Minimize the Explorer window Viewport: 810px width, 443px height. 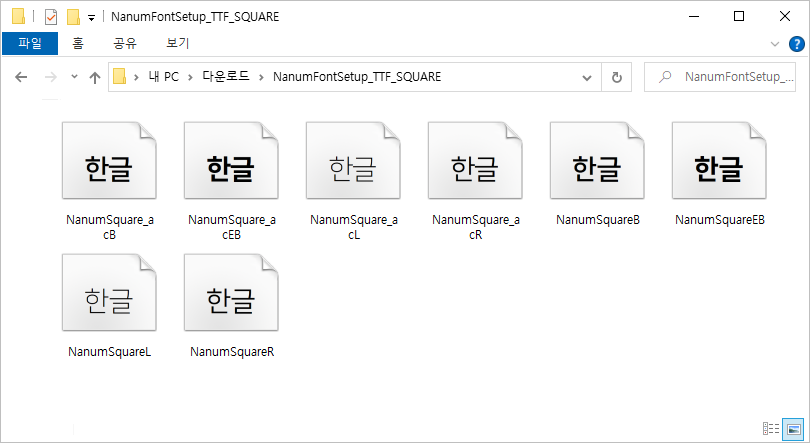(x=694, y=17)
